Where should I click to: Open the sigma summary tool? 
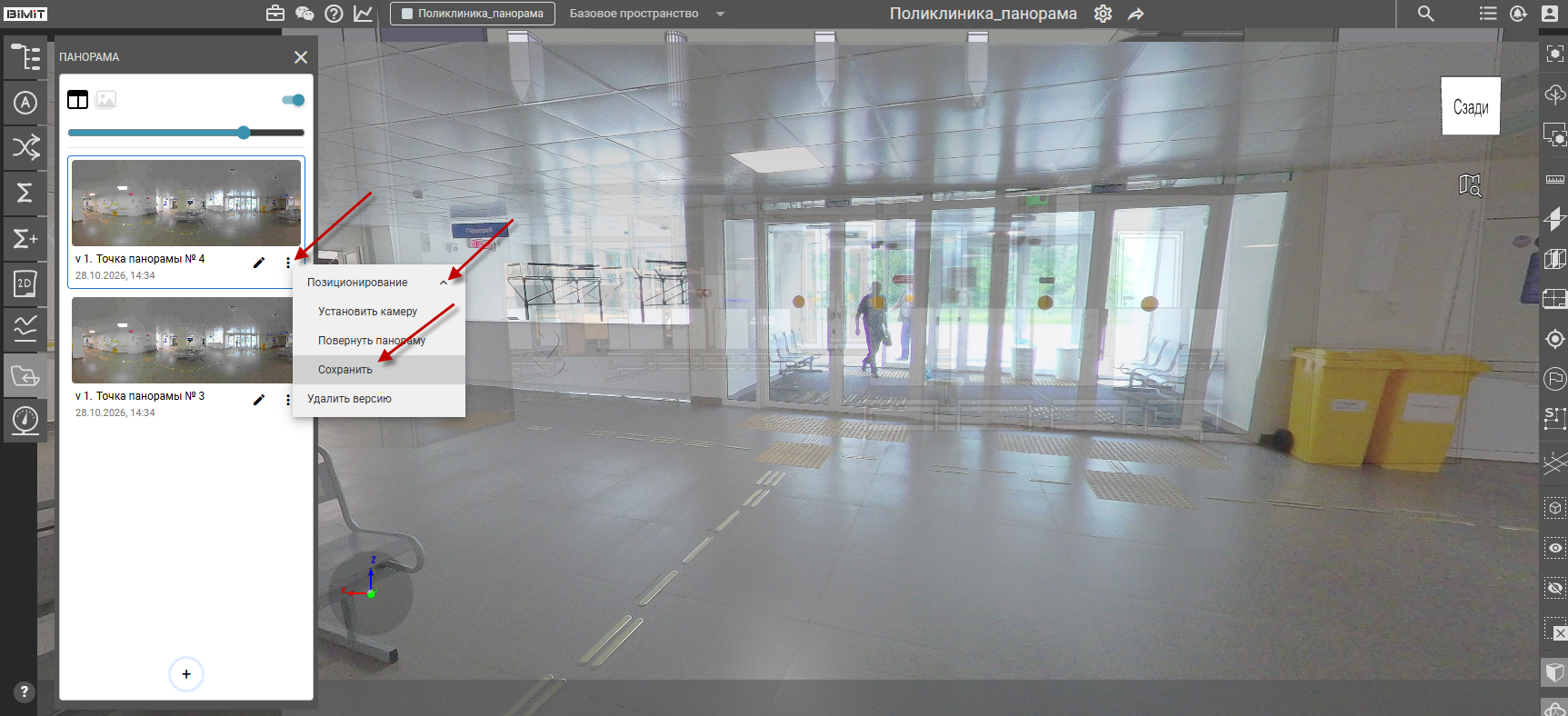pyautogui.click(x=25, y=193)
